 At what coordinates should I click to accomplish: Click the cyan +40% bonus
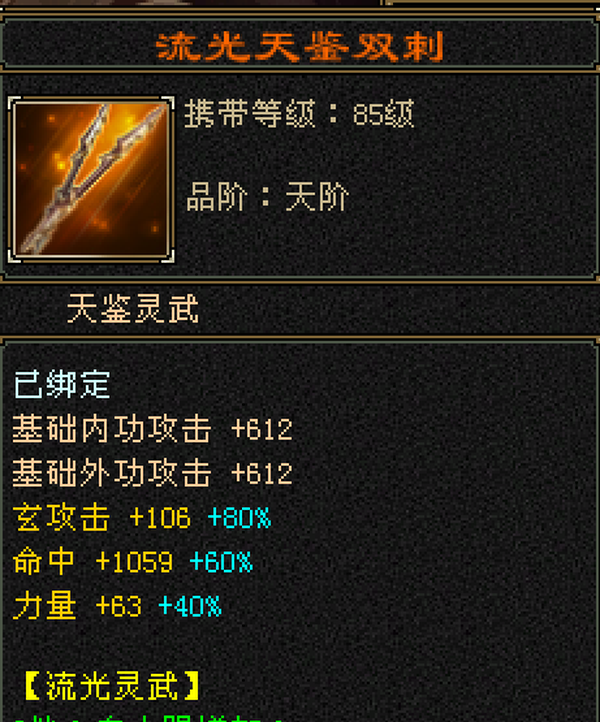tap(190, 606)
